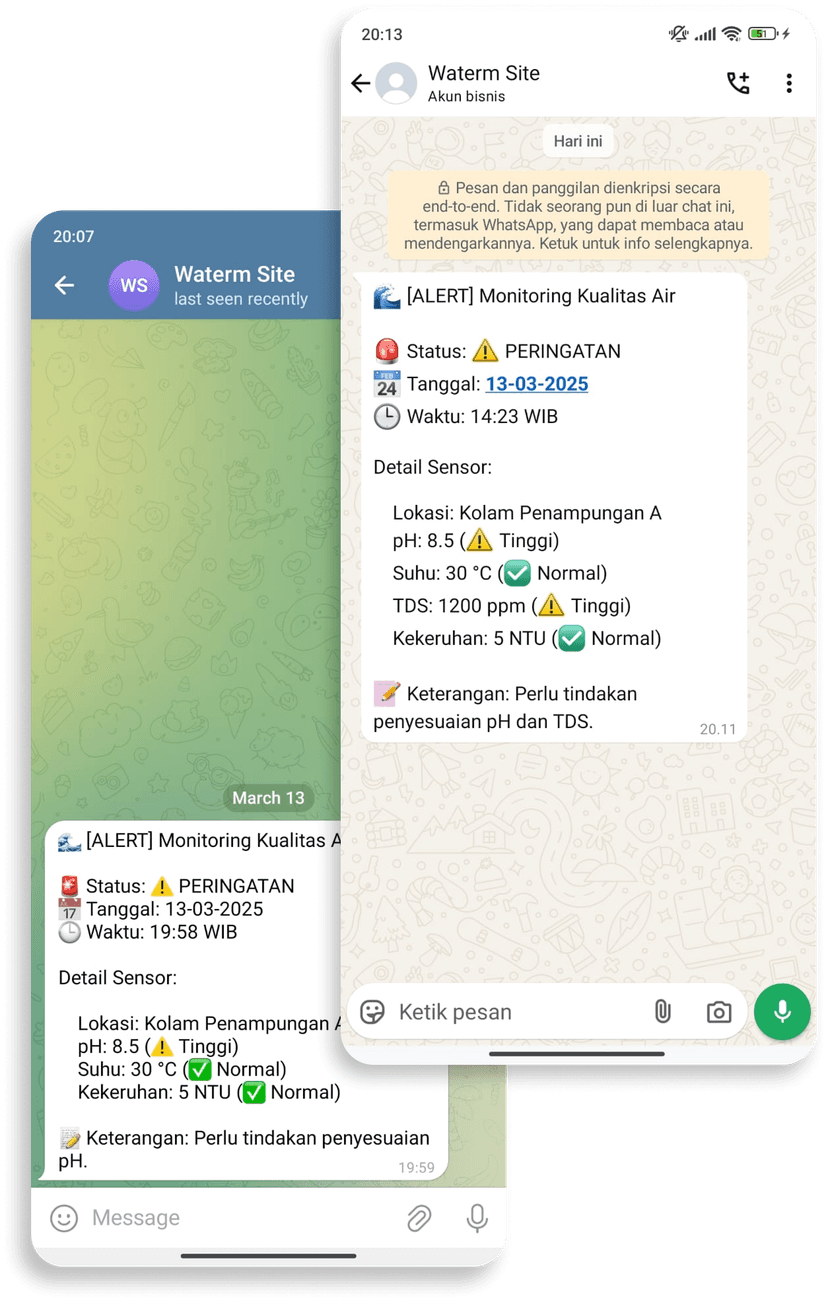Tap the 'March 13' date badge

(268, 798)
